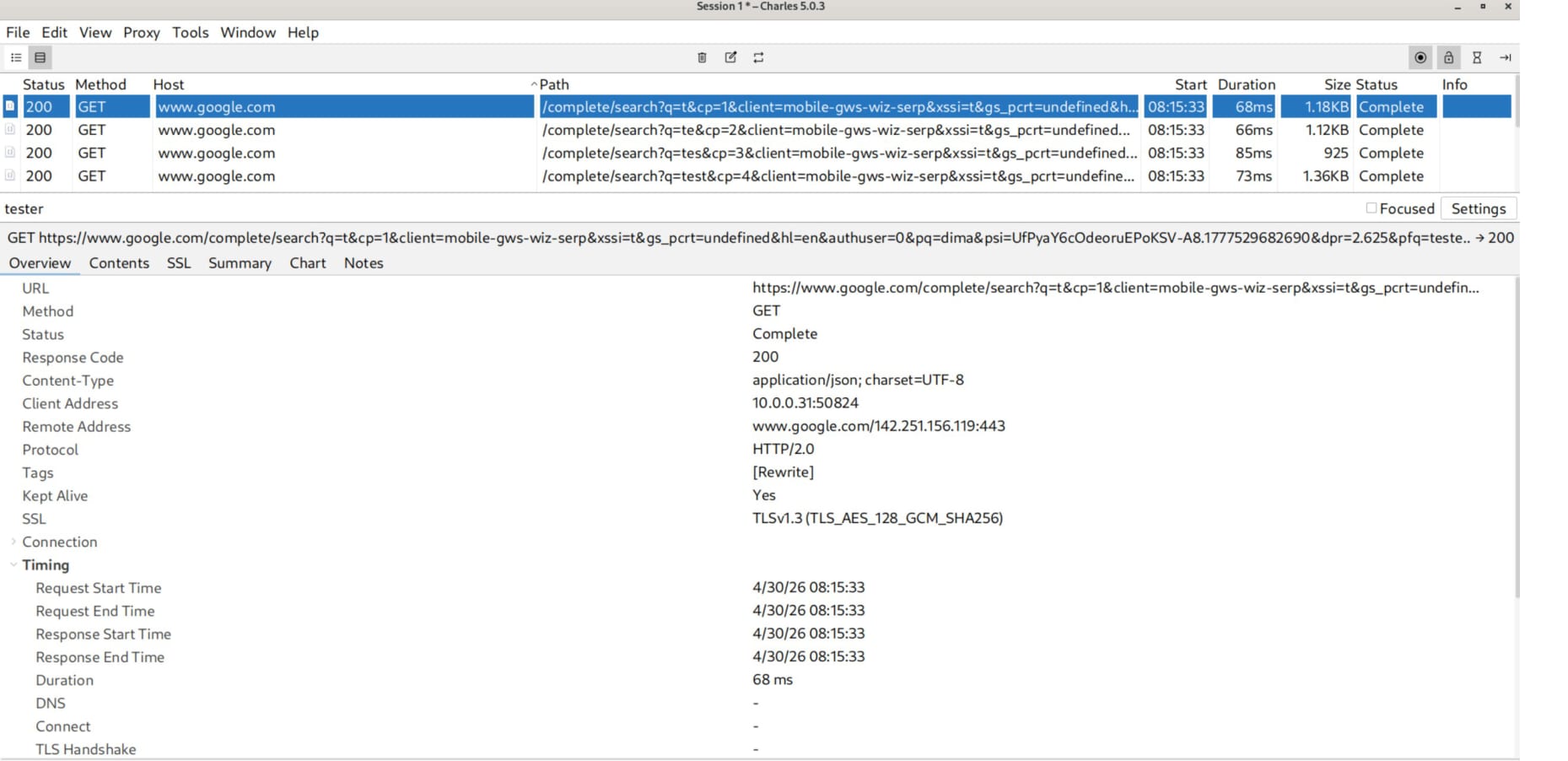Viewport: 1568px width, 761px height.
Task: Click the request URL summary line
Action: [760, 238]
